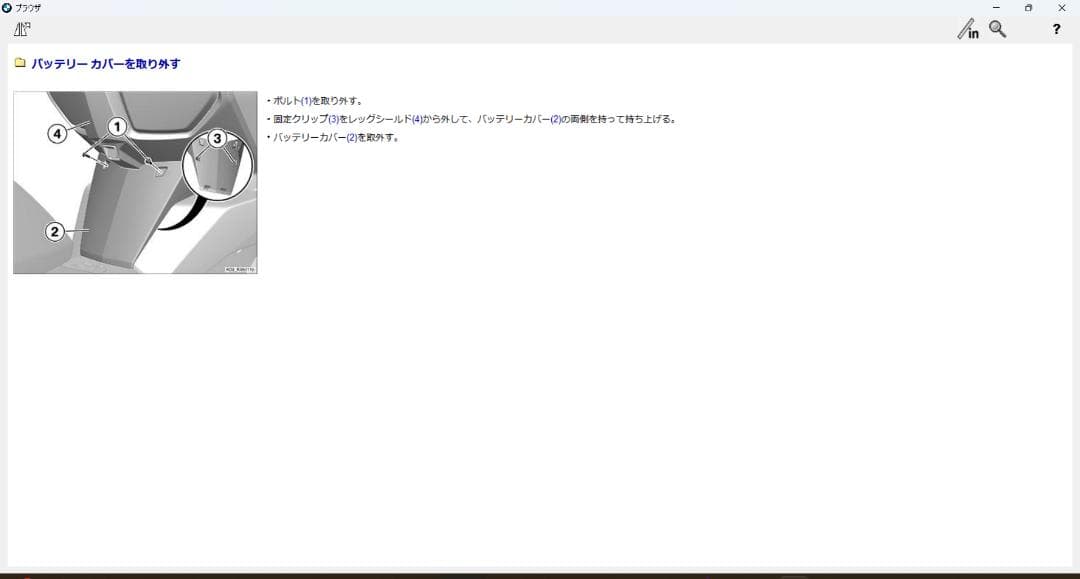Restore down the ブラウザ window
Image resolution: width=1080 pixels, height=579 pixels.
tap(1028, 7)
